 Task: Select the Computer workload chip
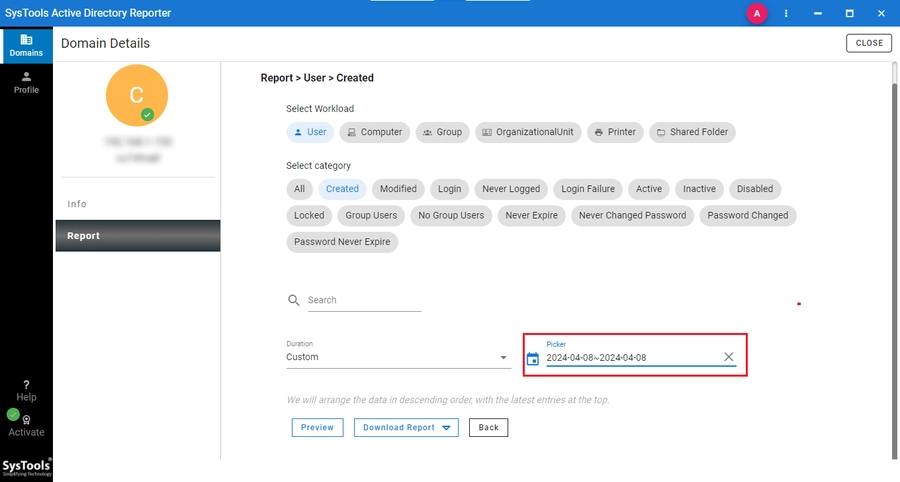tap(374, 132)
